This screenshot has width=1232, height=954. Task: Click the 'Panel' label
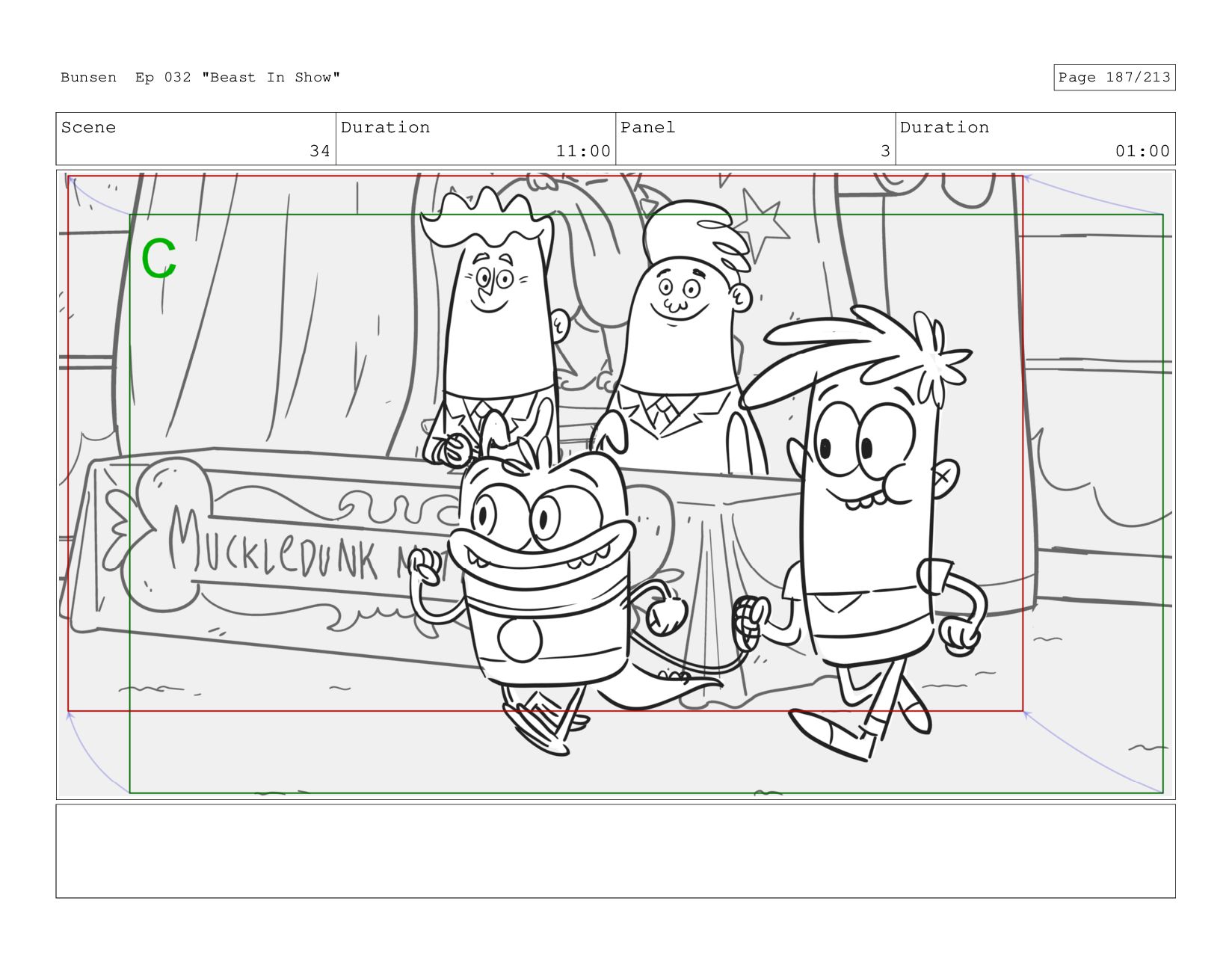point(647,127)
